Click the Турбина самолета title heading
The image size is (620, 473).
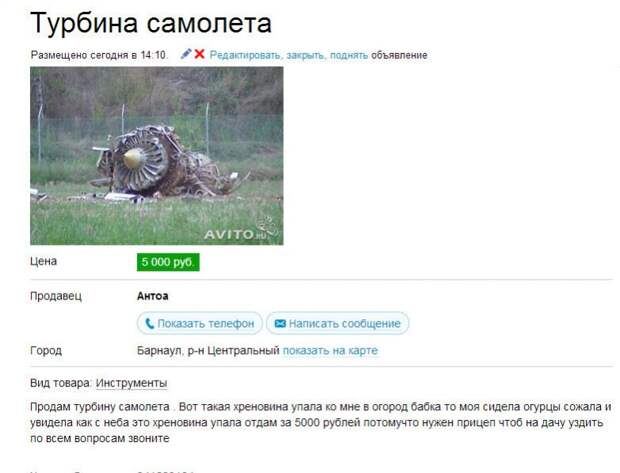pos(151,23)
